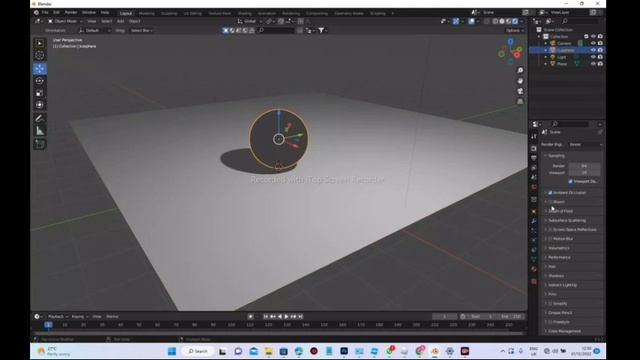Switch to the Animation workspace tab

[x=267, y=13]
